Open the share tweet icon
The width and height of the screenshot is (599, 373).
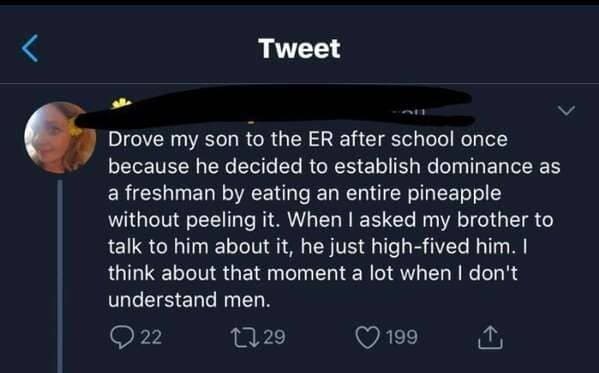(490, 337)
